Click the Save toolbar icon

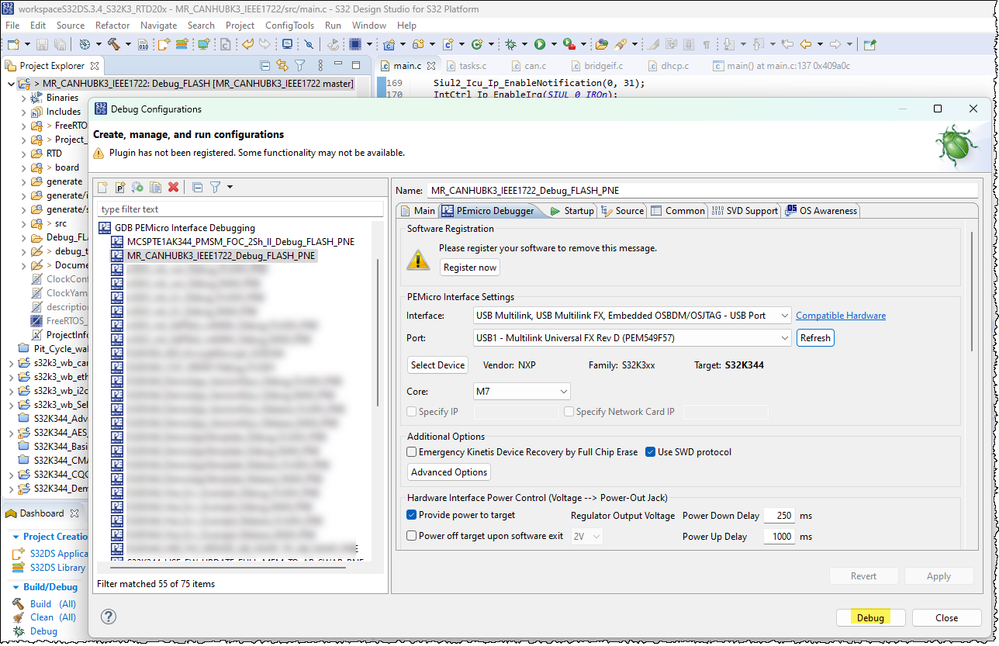(x=40, y=44)
